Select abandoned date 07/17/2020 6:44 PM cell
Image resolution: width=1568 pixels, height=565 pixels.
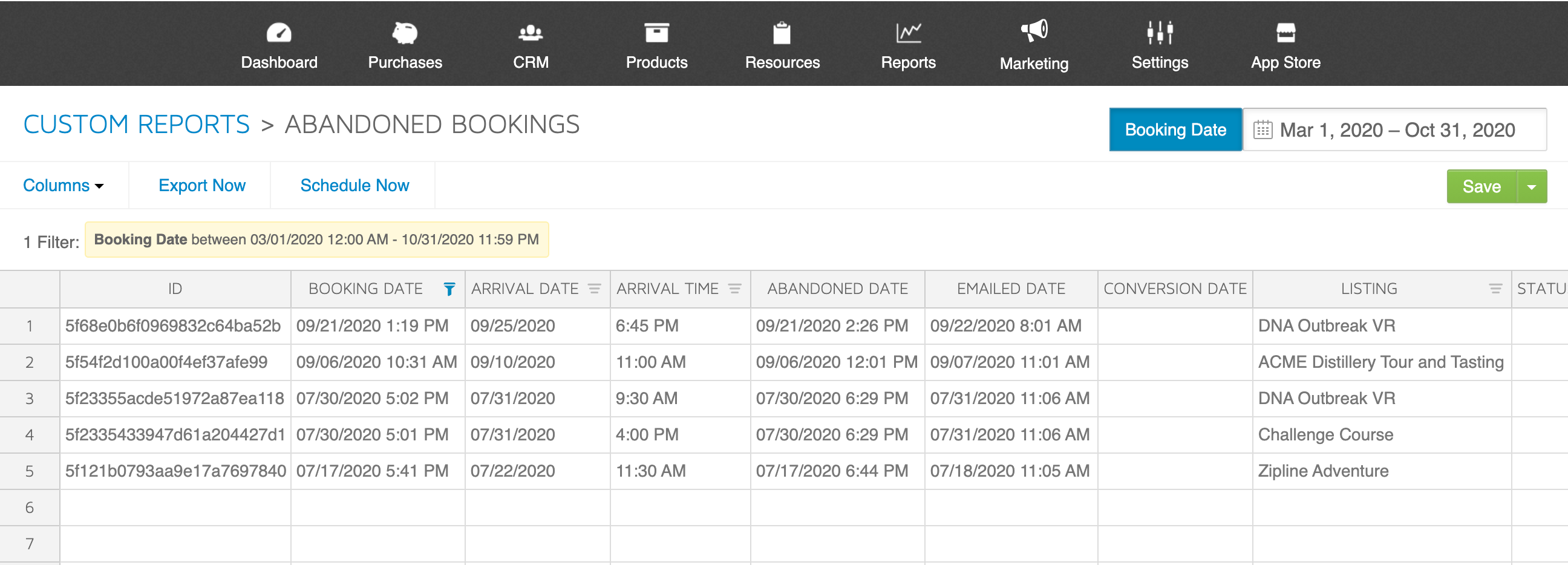(838, 471)
